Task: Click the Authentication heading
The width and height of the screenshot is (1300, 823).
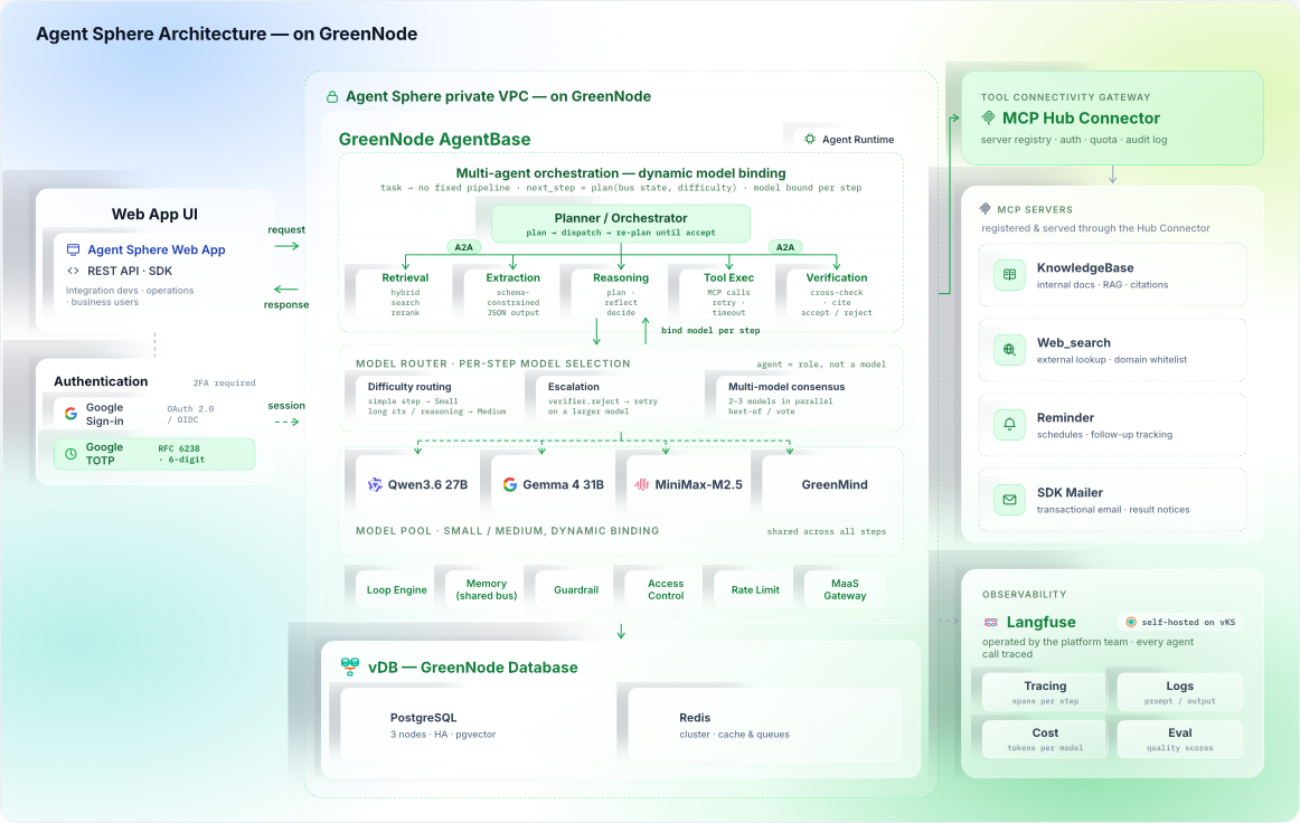Action: coord(101,381)
